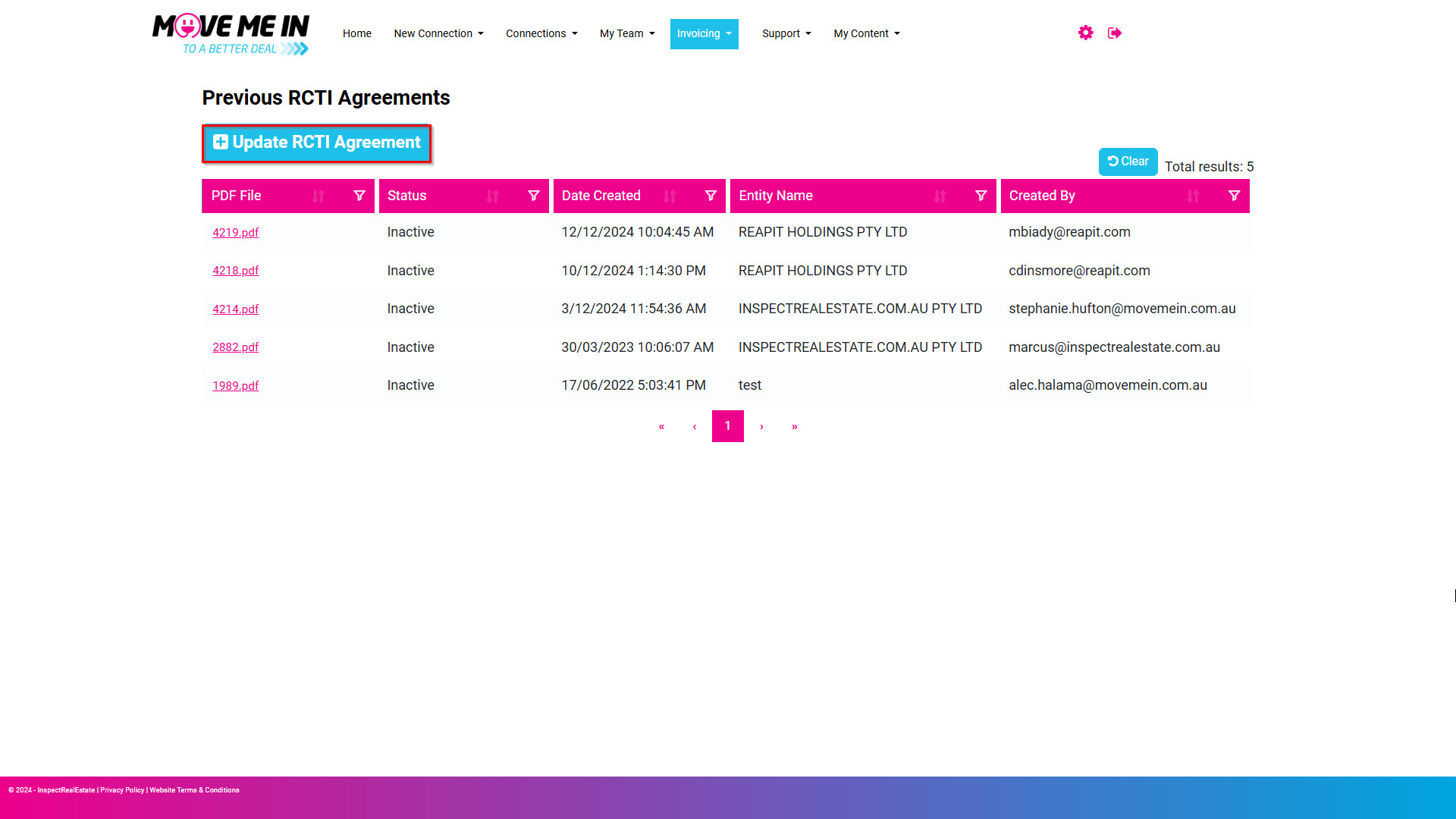Sort by the Status column
This screenshot has width=1456, height=819.
tap(493, 196)
